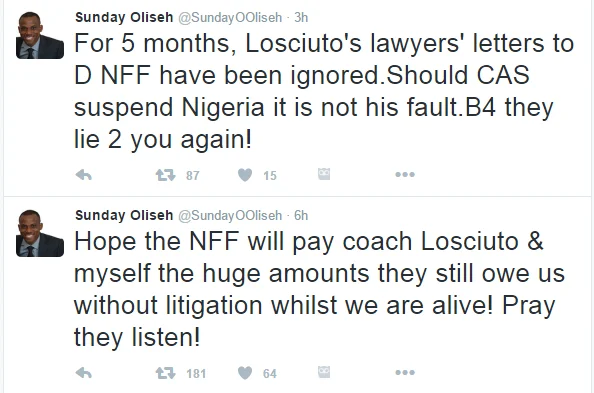Like the tweet with 15 likes
The height and width of the screenshot is (393, 594).
(245, 175)
